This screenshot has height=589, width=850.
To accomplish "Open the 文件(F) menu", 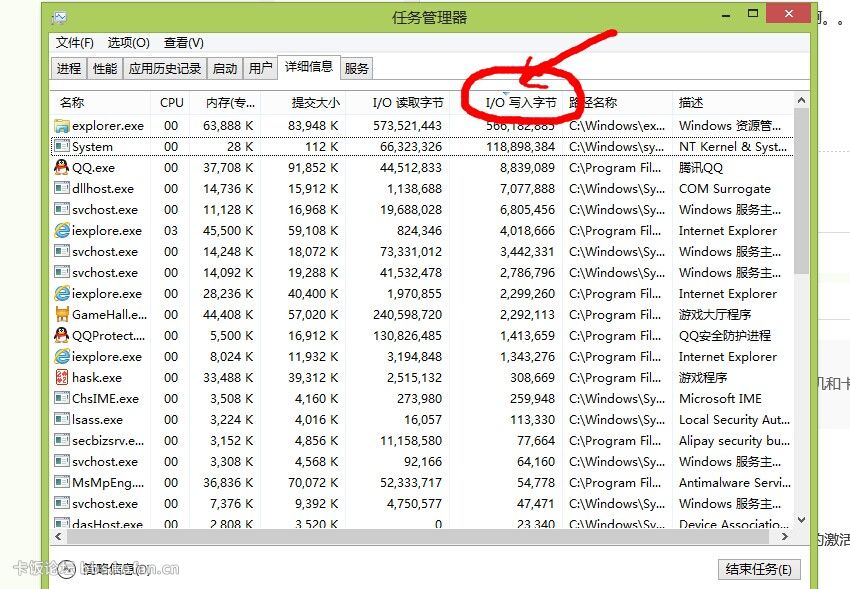I will (x=75, y=42).
